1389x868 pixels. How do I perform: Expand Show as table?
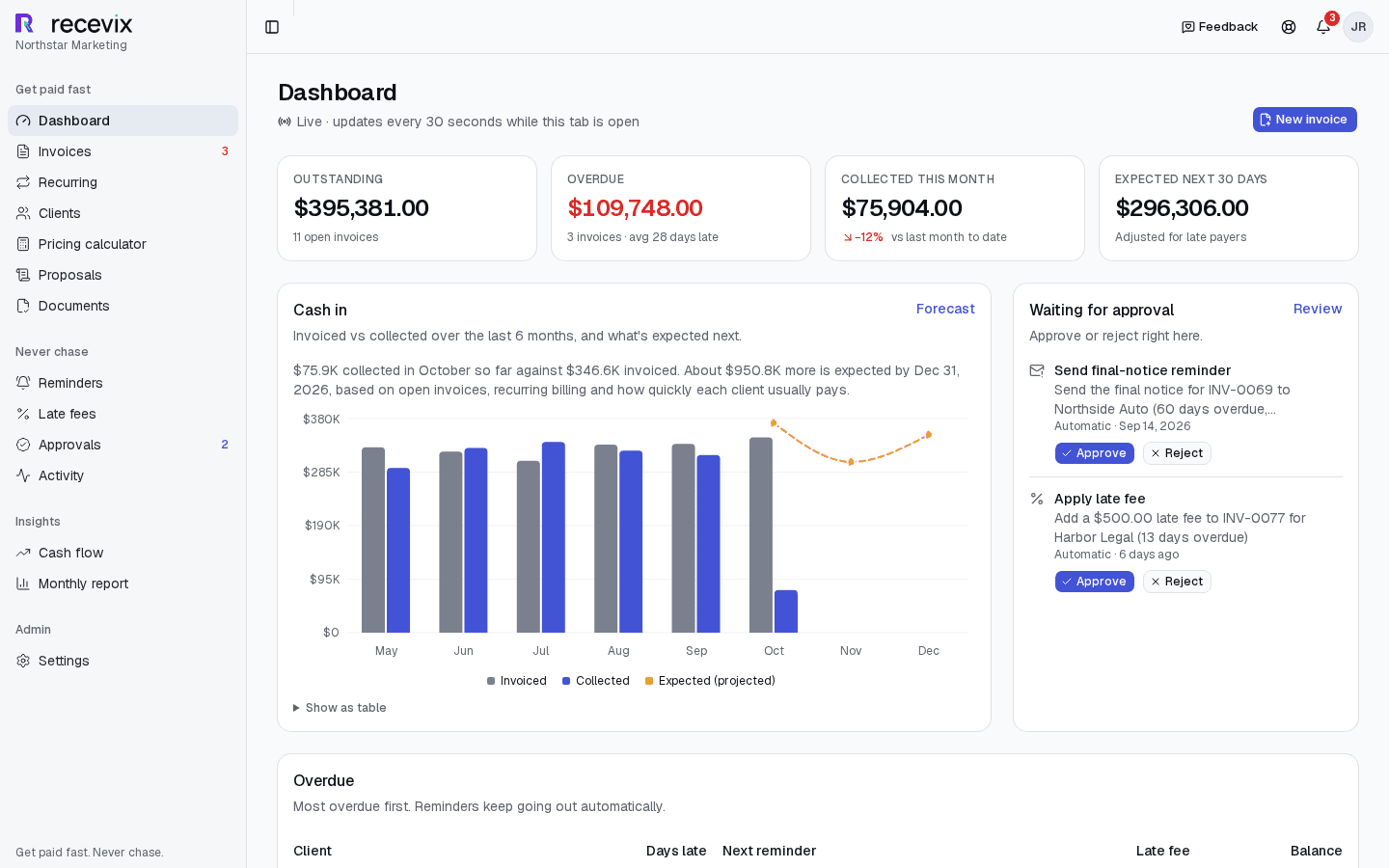click(340, 708)
